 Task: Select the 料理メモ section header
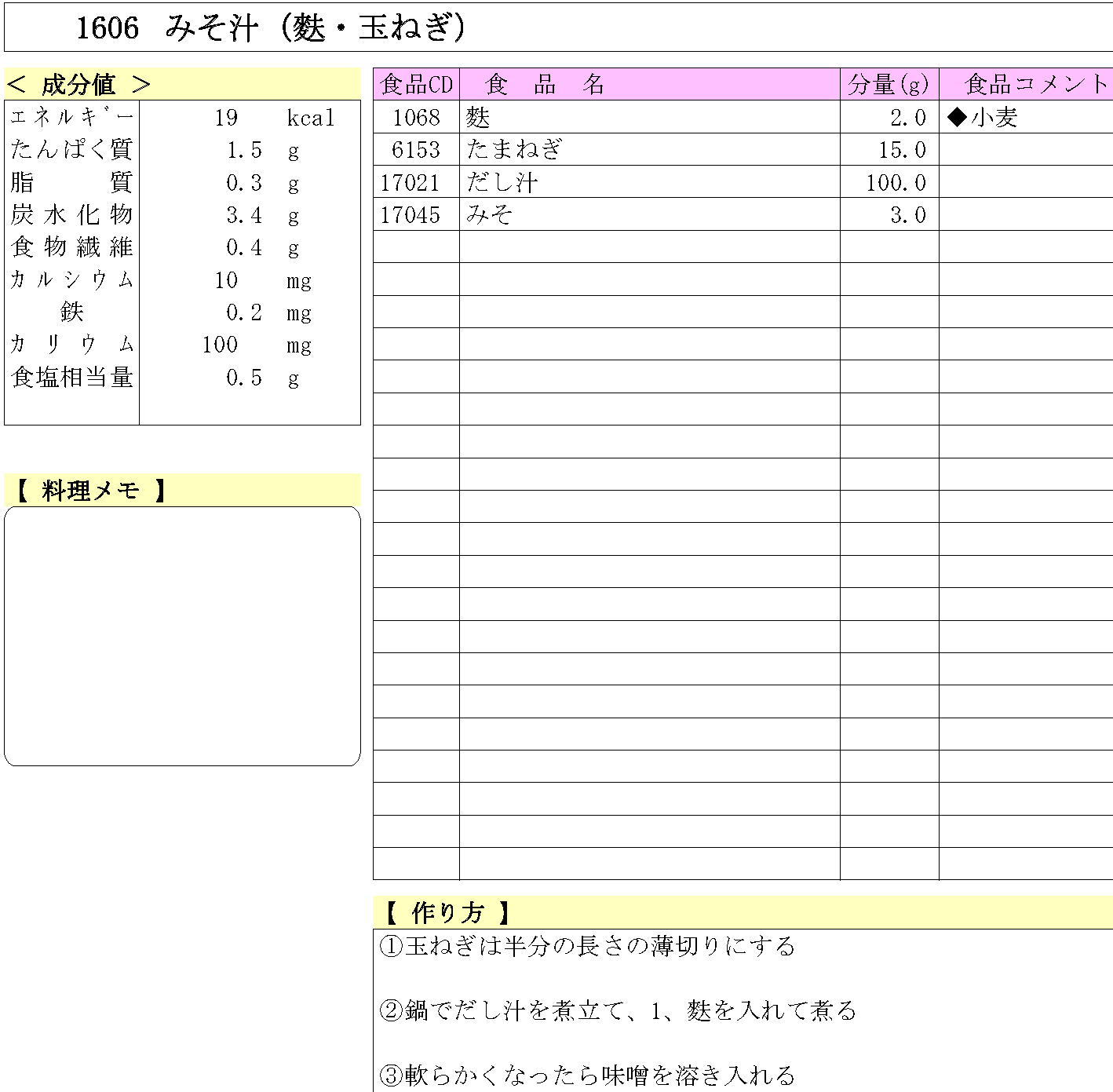coord(89,491)
